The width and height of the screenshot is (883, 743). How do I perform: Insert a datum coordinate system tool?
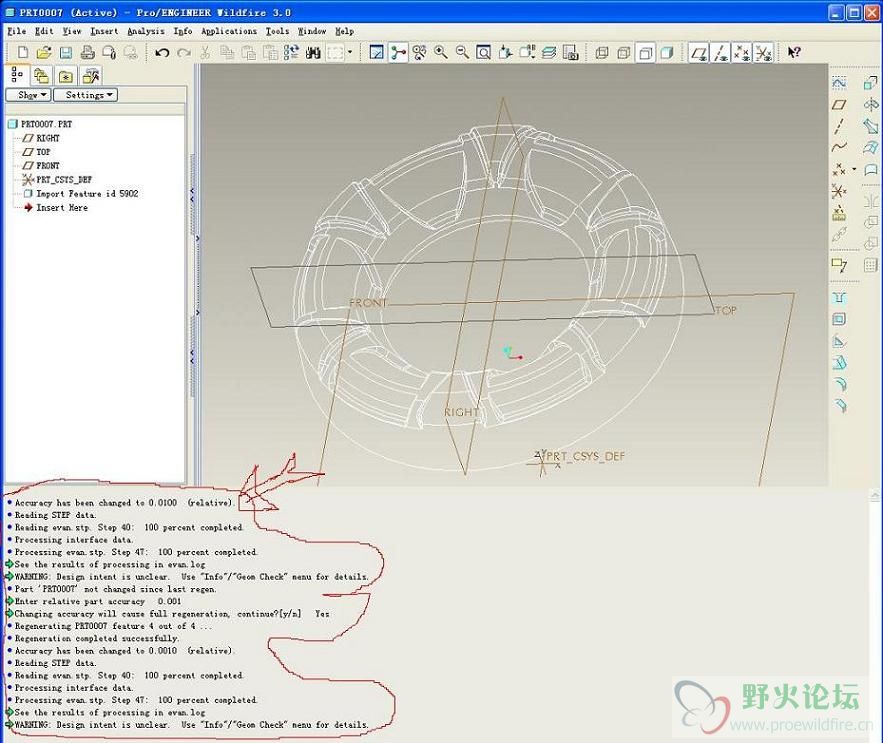pos(839,192)
